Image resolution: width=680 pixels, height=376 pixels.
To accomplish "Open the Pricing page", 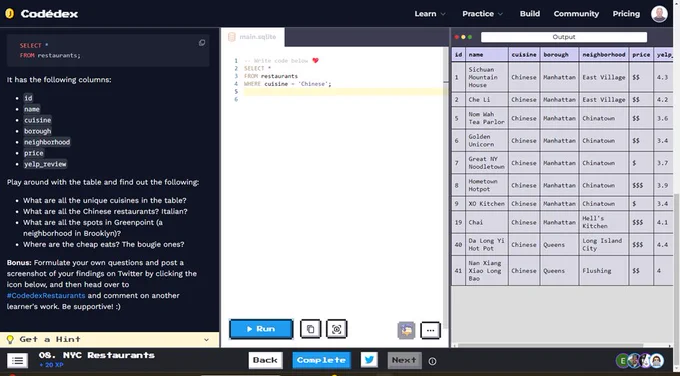I will [x=626, y=14].
